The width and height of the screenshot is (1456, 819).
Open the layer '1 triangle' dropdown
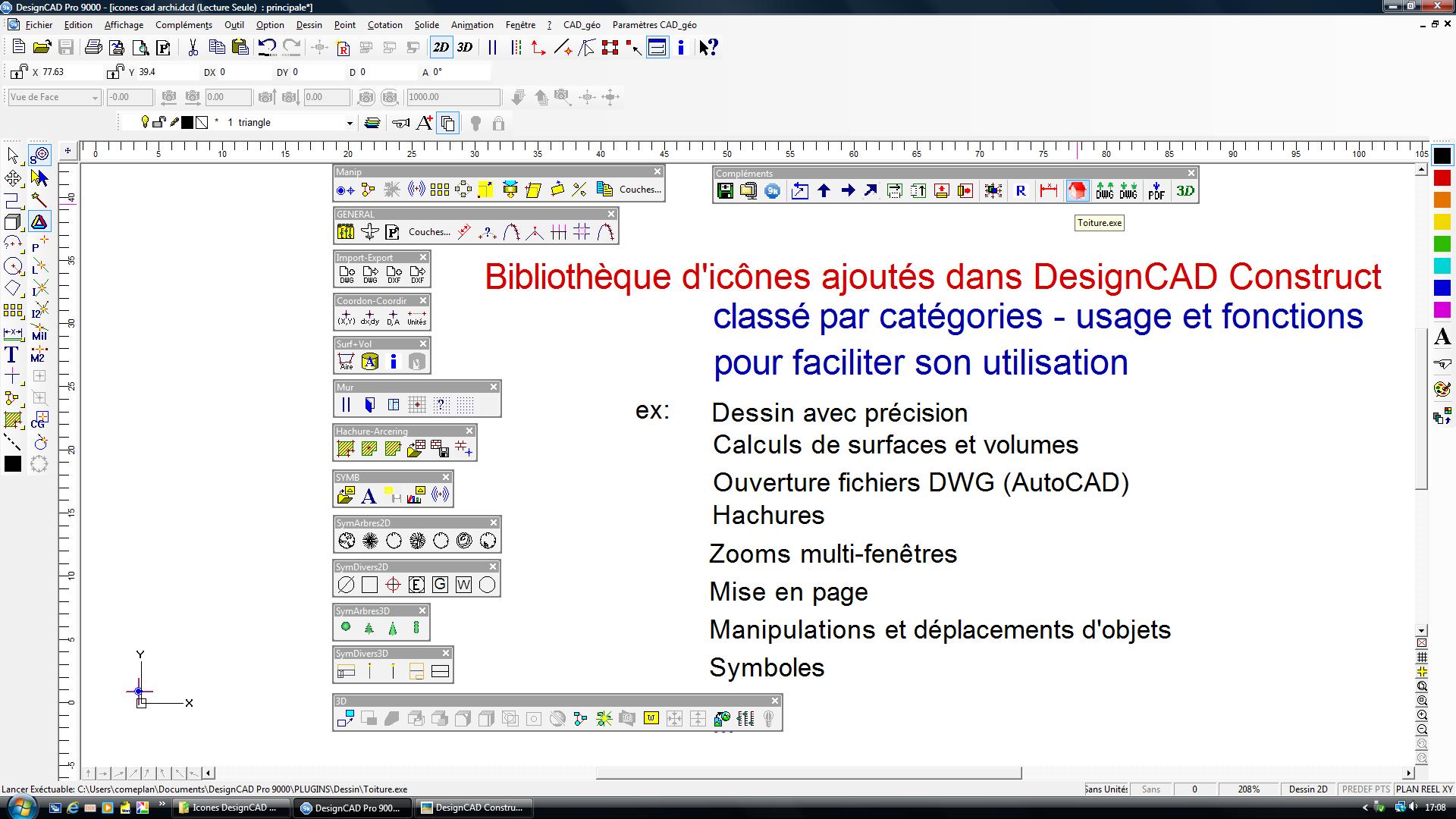coord(349,123)
